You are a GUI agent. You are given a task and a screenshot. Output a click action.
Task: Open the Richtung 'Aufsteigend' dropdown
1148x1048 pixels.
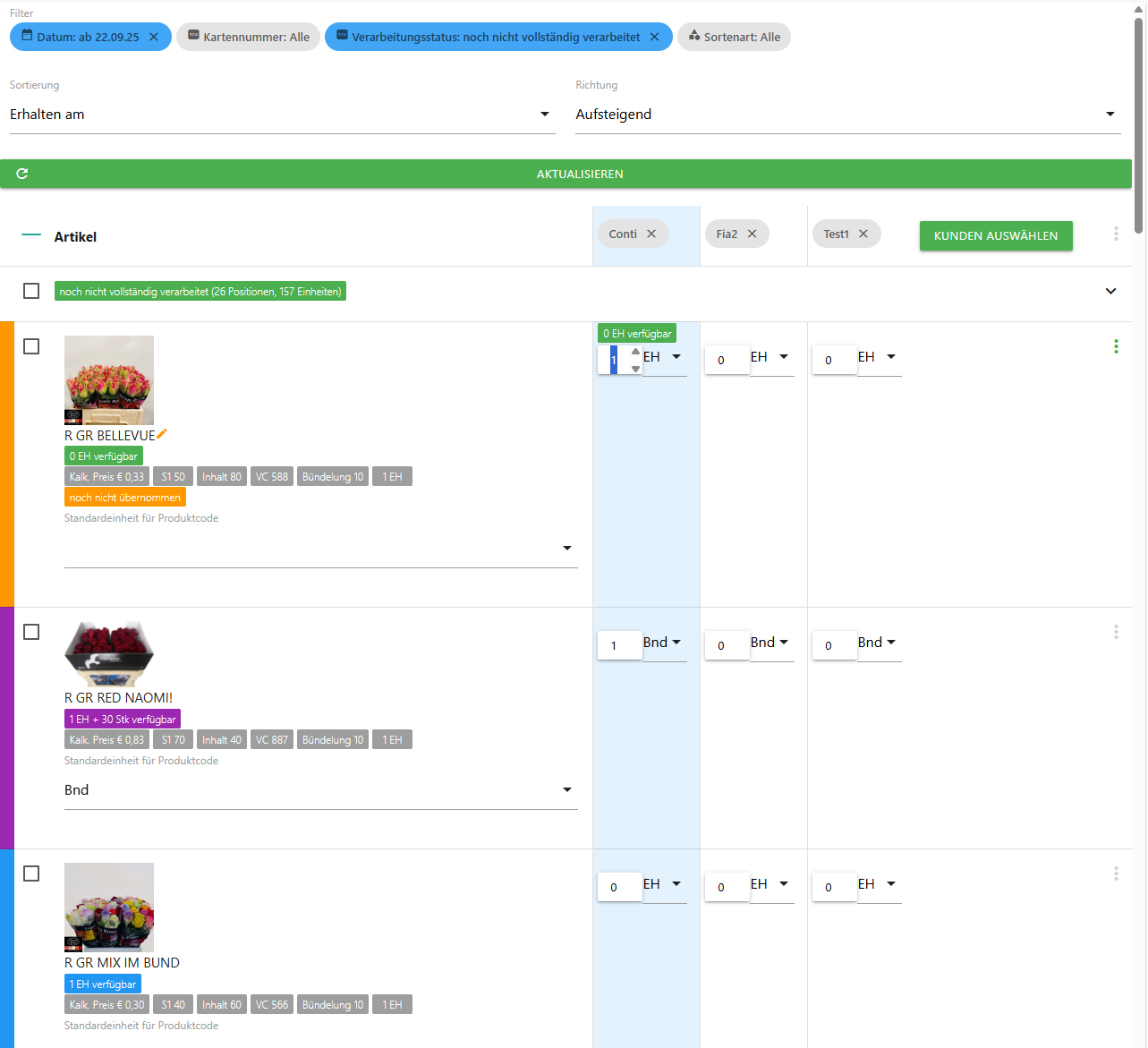click(846, 115)
